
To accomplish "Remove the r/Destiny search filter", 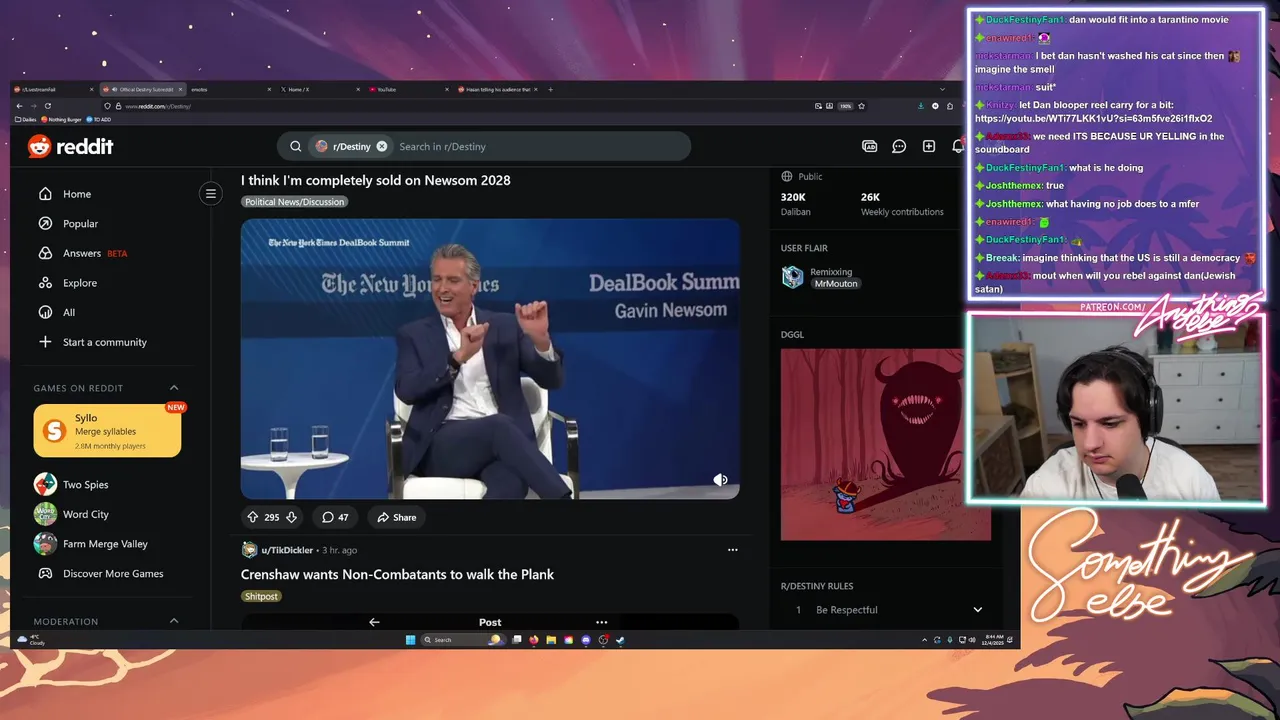I will tap(381, 146).
